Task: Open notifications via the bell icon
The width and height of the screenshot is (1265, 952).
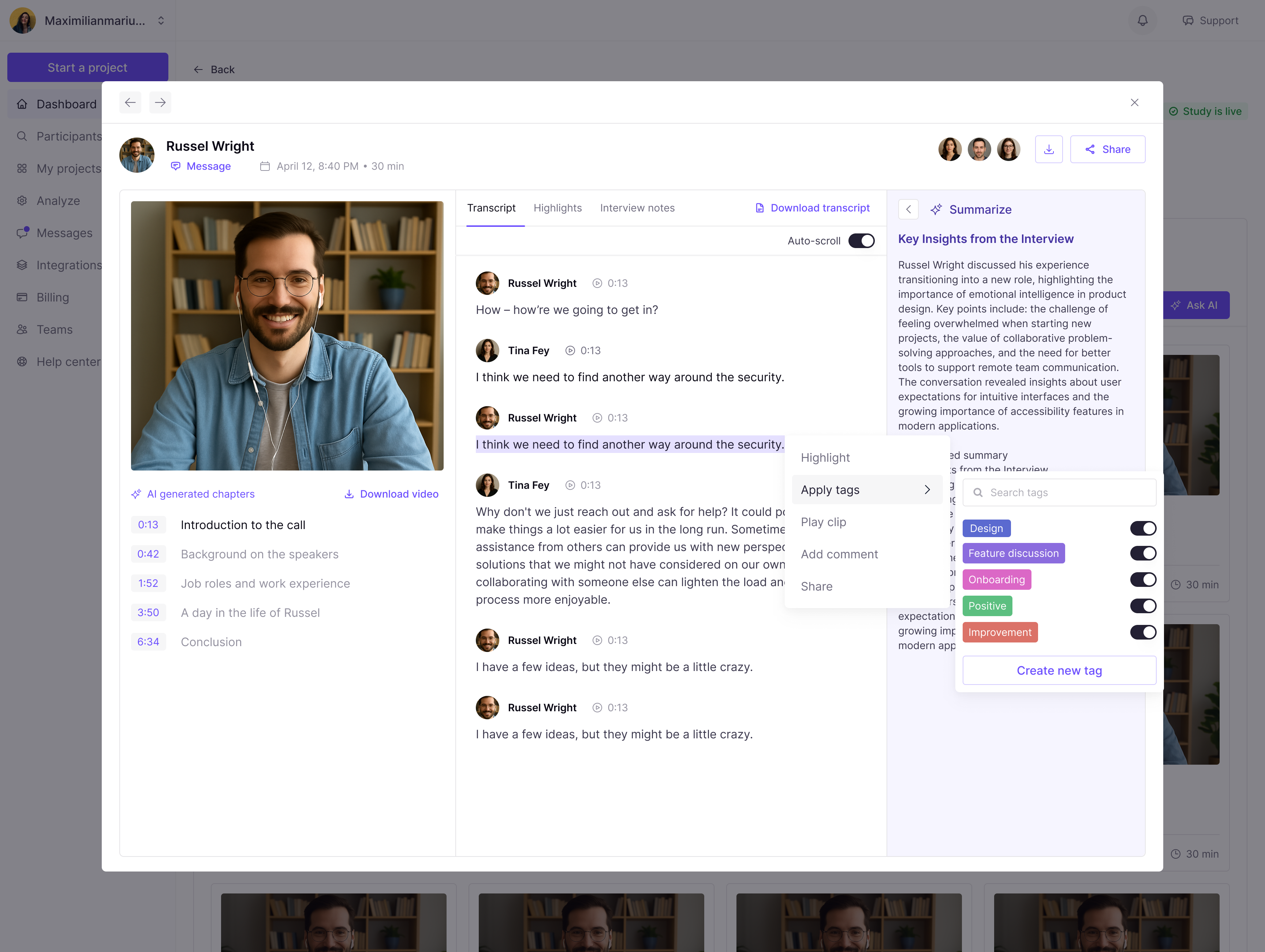Action: click(x=1142, y=20)
